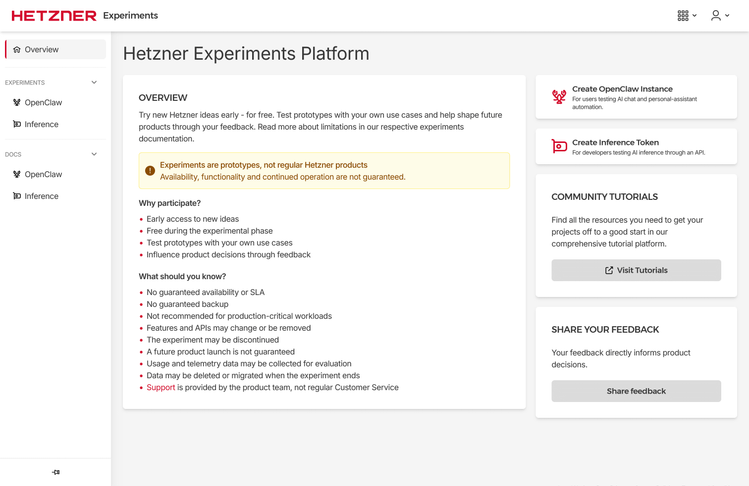Collapse the Docs sidebar section chevron

tap(94, 154)
